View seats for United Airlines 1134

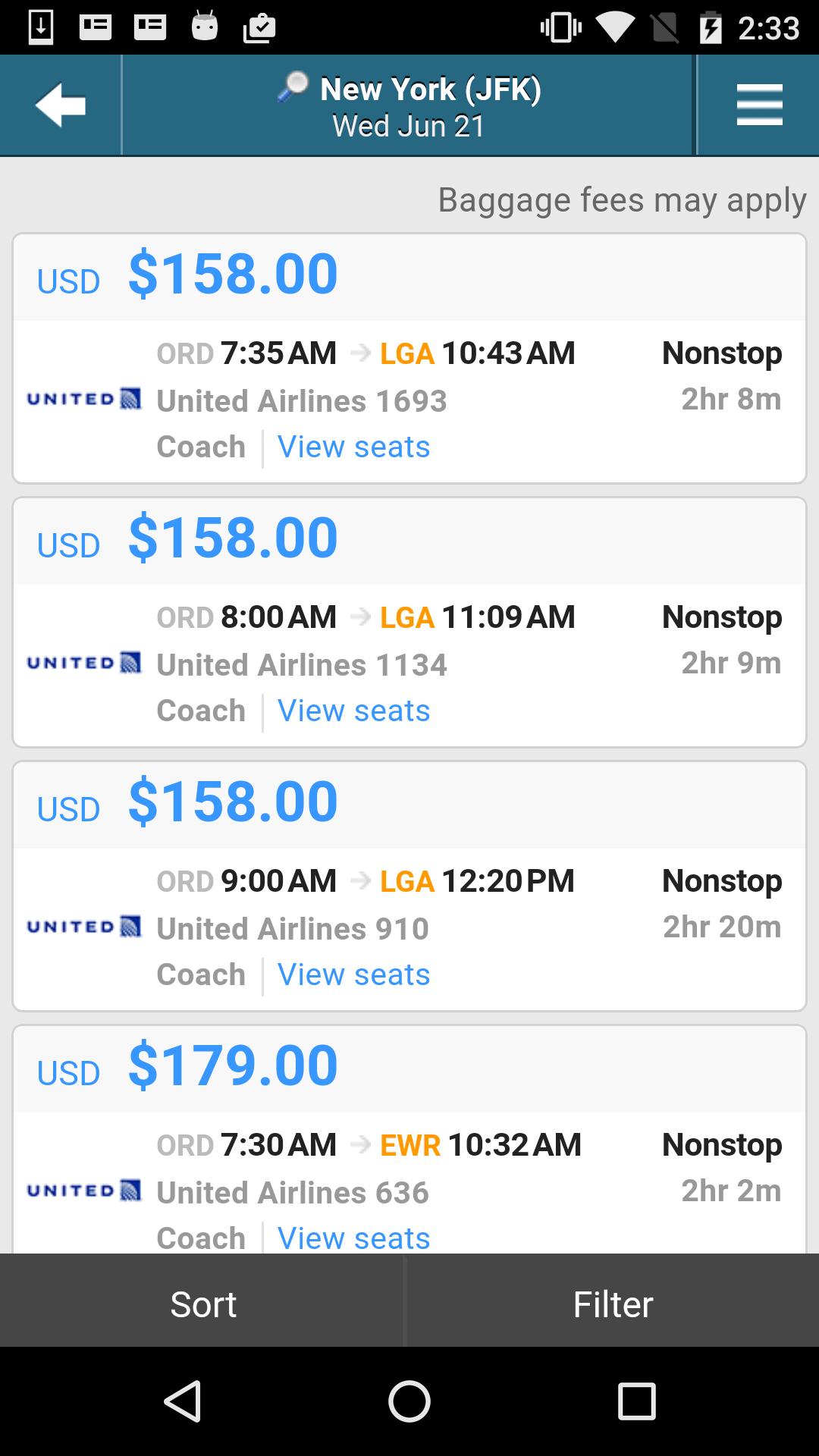pyautogui.click(x=353, y=711)
